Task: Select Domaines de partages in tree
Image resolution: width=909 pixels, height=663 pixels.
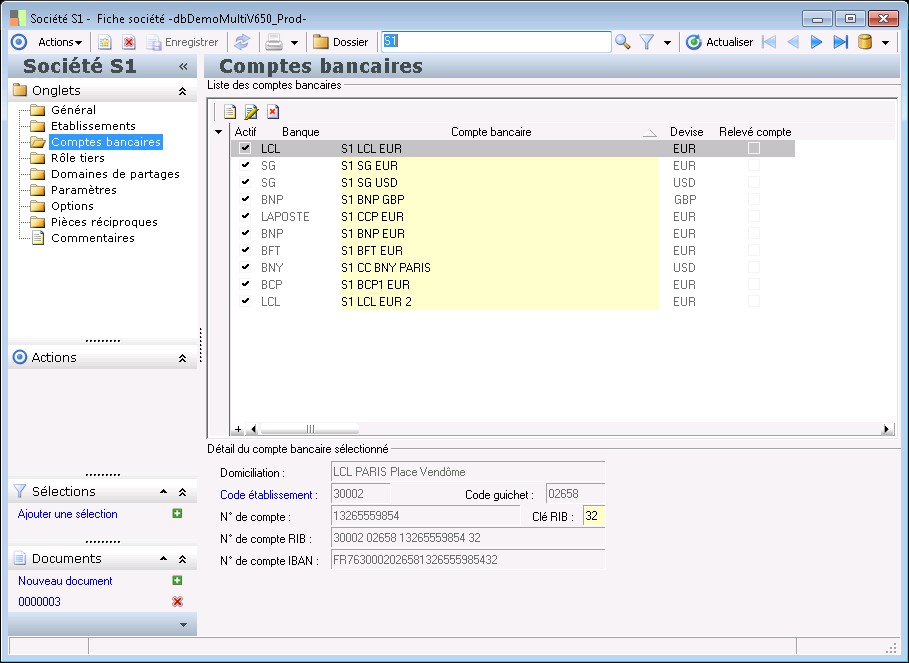Action: [x=115, y=174]
